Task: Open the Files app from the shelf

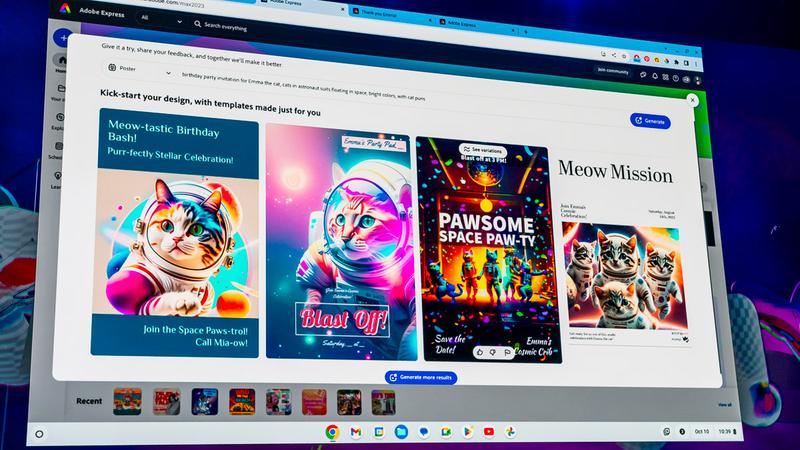Action: [x=401, y=432]
